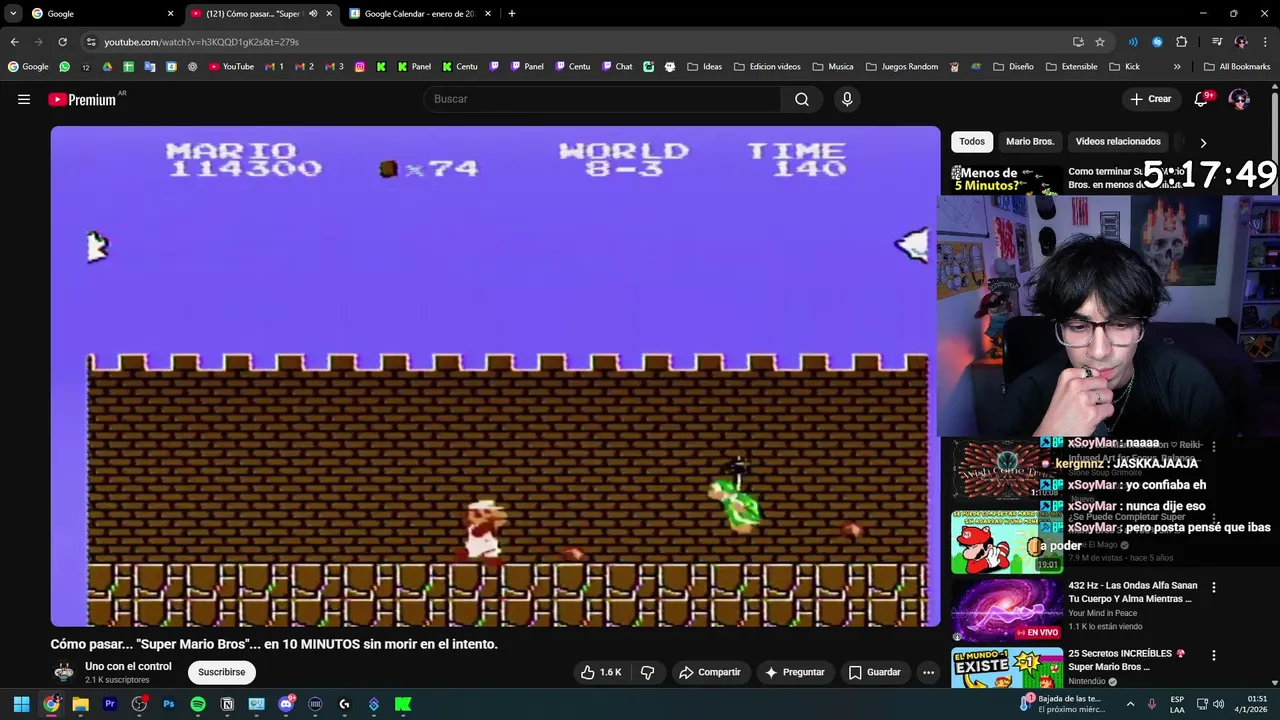Show more filter chips with right arrow
Screen dimensions: 1280x720
tap(1203, 142)
